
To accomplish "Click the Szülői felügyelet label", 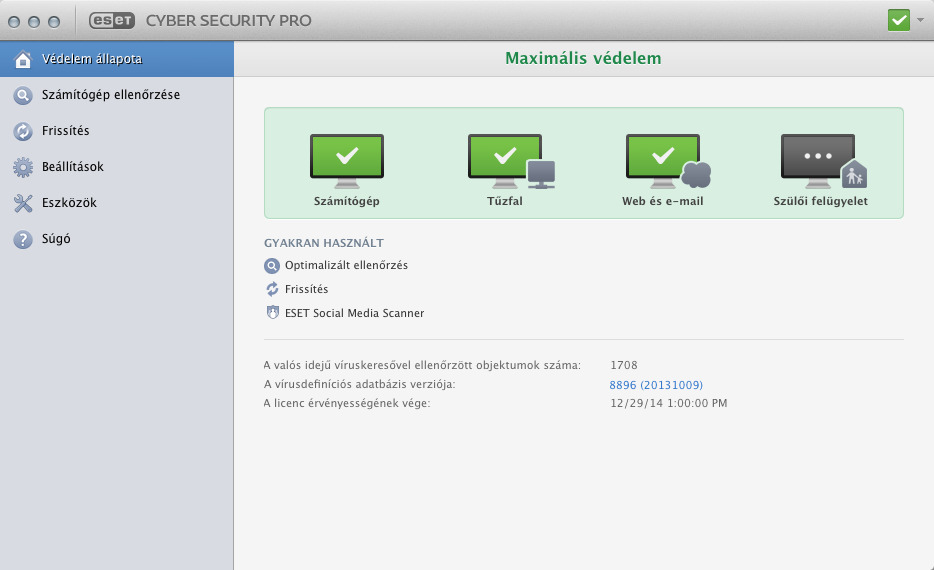I will (x=820, y=201).
